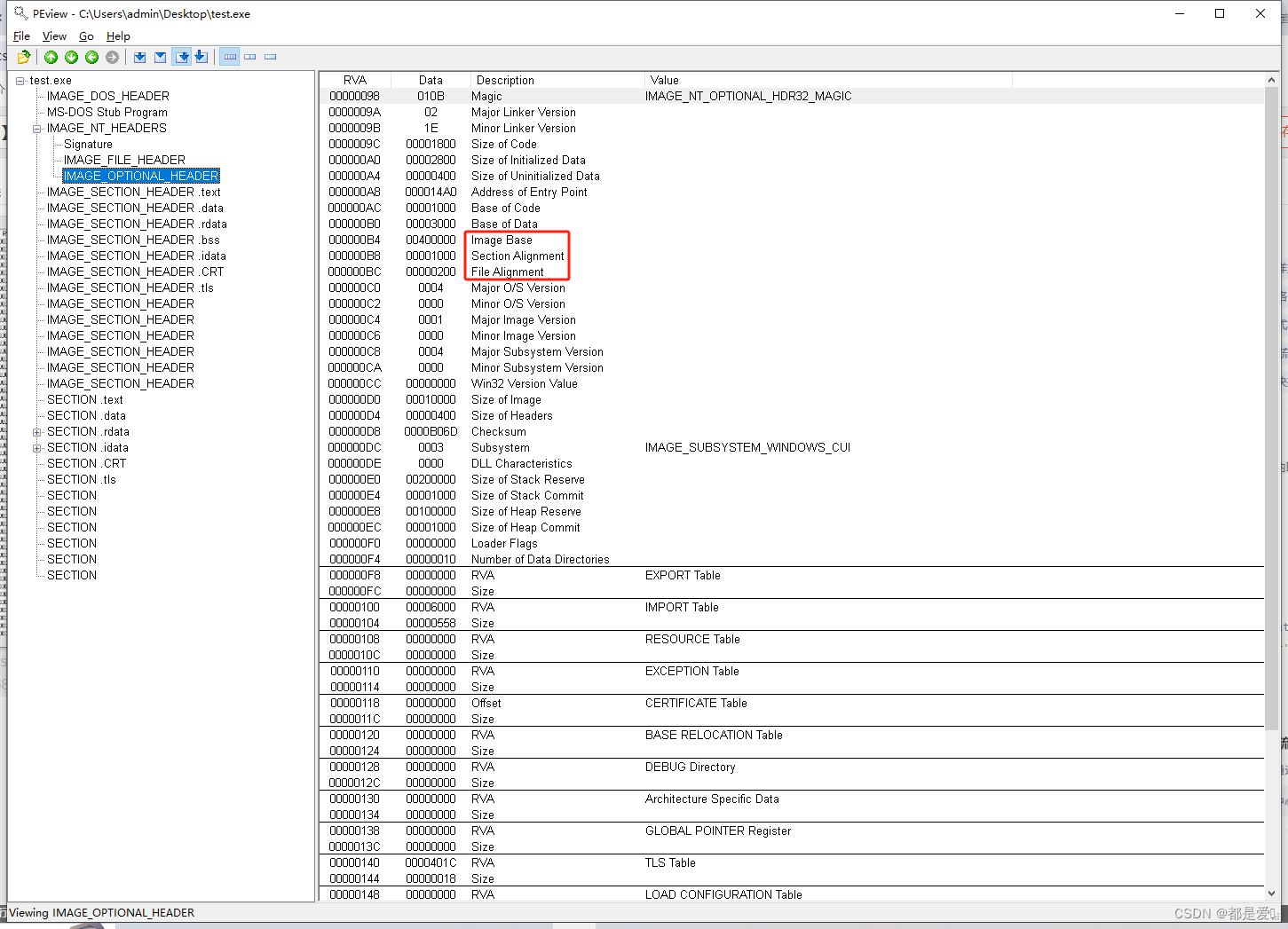The width and height of the screenshot is (1288, 929).
Task: Select SECTION .text tree node
Action: point(84,399)
